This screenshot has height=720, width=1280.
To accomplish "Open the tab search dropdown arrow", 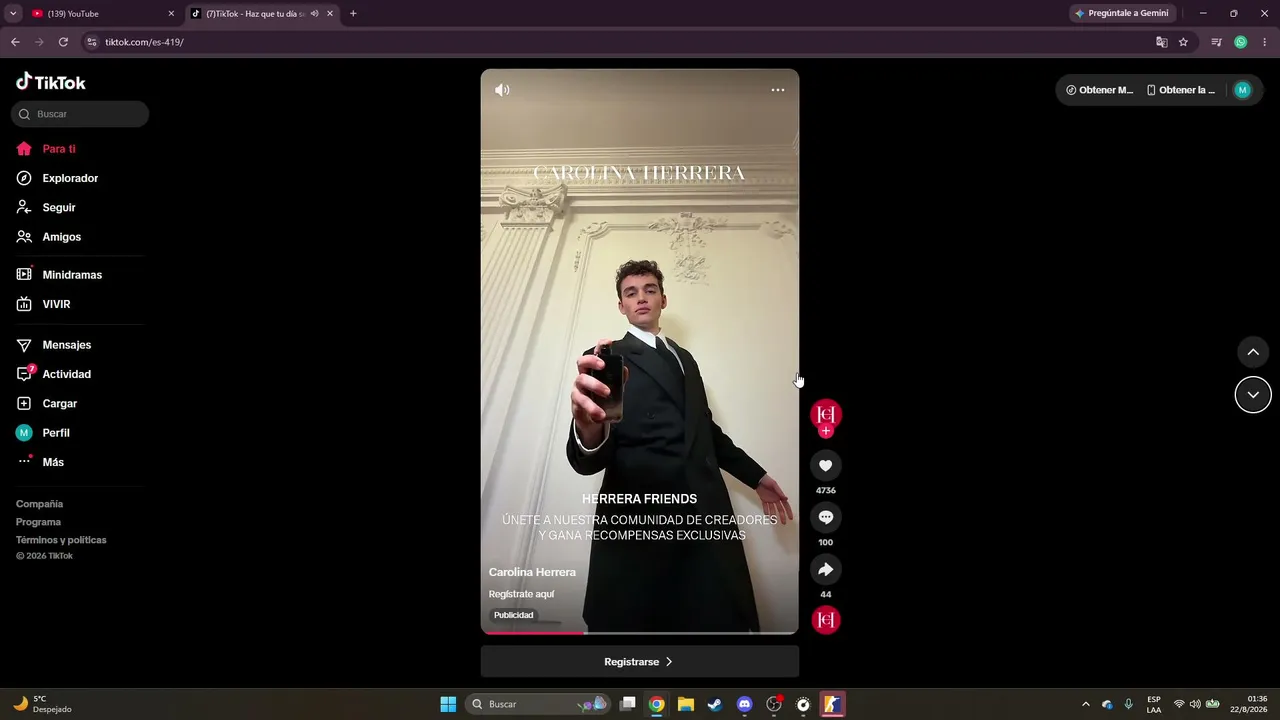I will [x=13, y=14].
